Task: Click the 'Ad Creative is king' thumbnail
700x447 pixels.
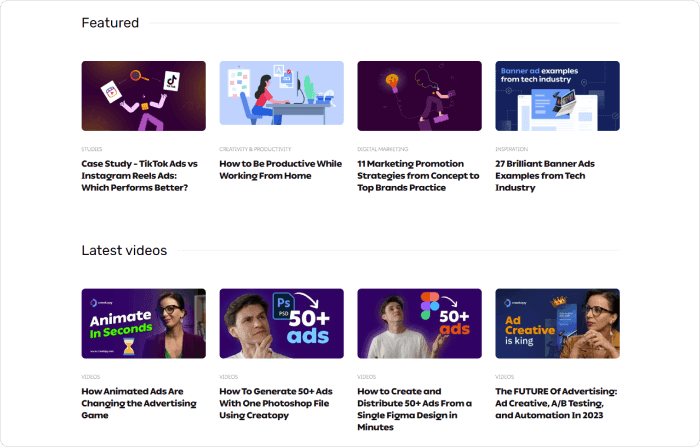Action: tap(557, 323)
